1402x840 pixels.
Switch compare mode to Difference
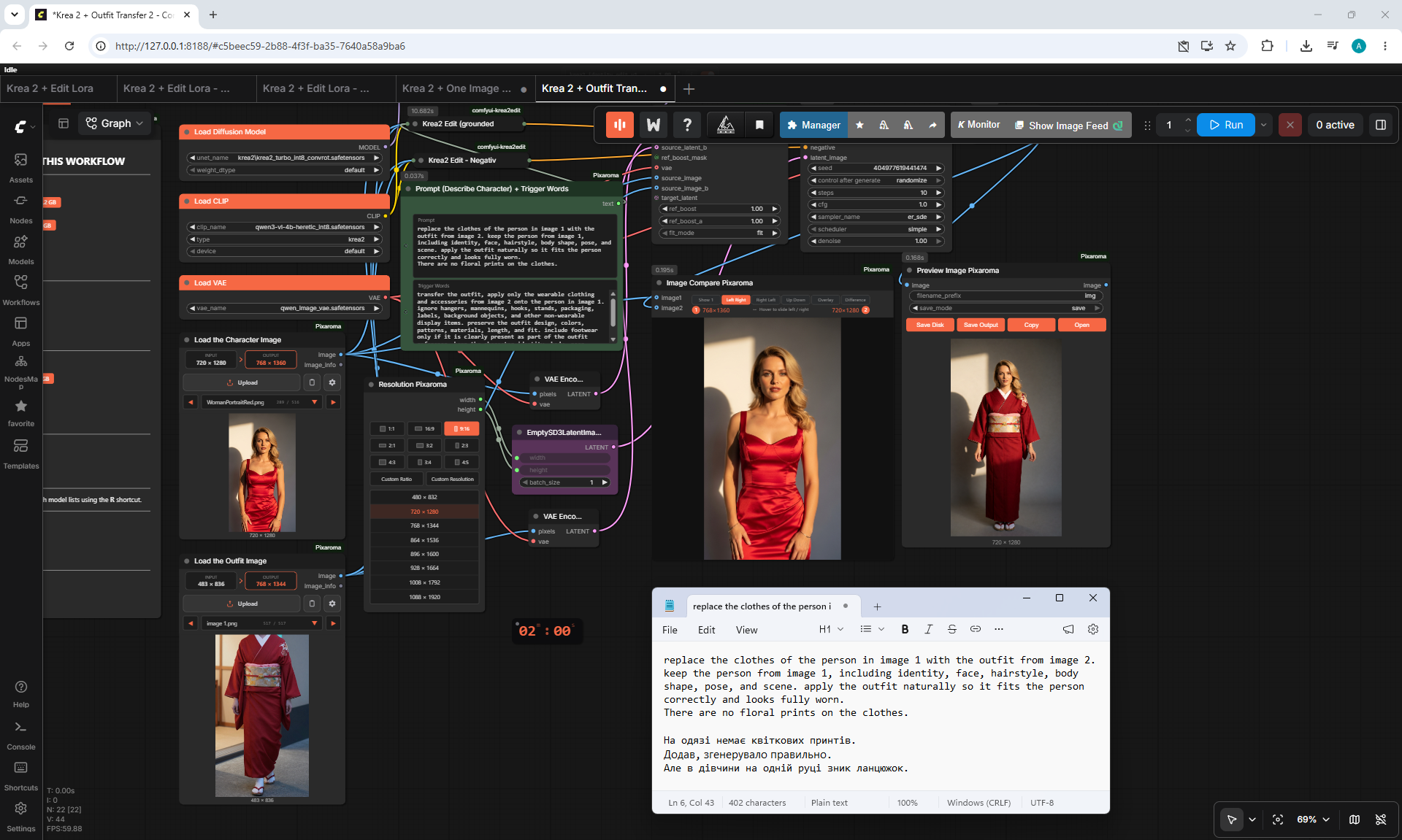click(x=855, y=300)
